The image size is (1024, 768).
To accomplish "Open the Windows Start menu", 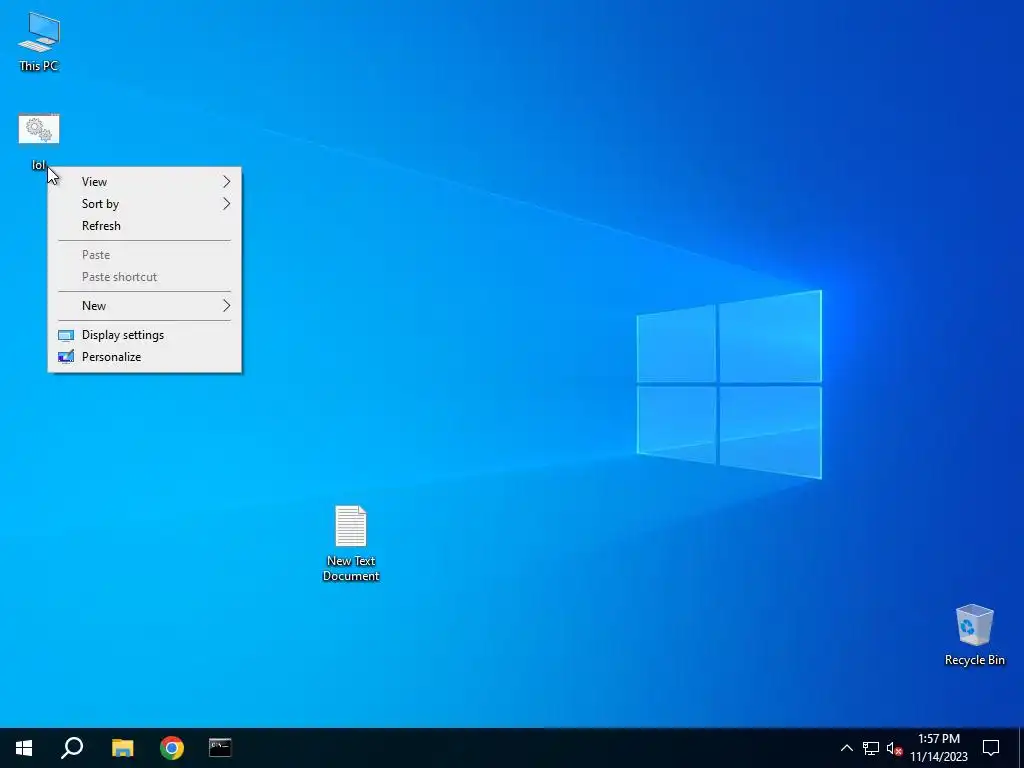I will click(24, 748).
